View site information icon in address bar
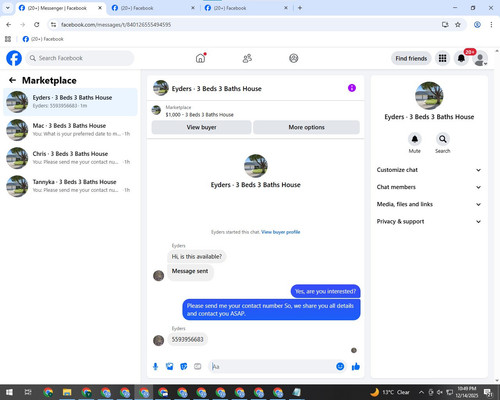The height and width of the screenshot is (400, 500). click(x=53, y=25)
